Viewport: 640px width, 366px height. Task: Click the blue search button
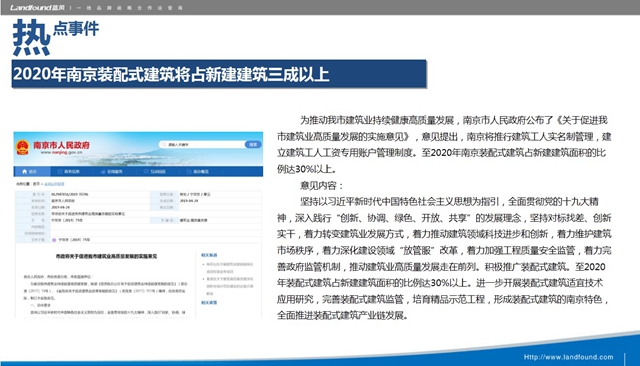[x=253, y=144]
